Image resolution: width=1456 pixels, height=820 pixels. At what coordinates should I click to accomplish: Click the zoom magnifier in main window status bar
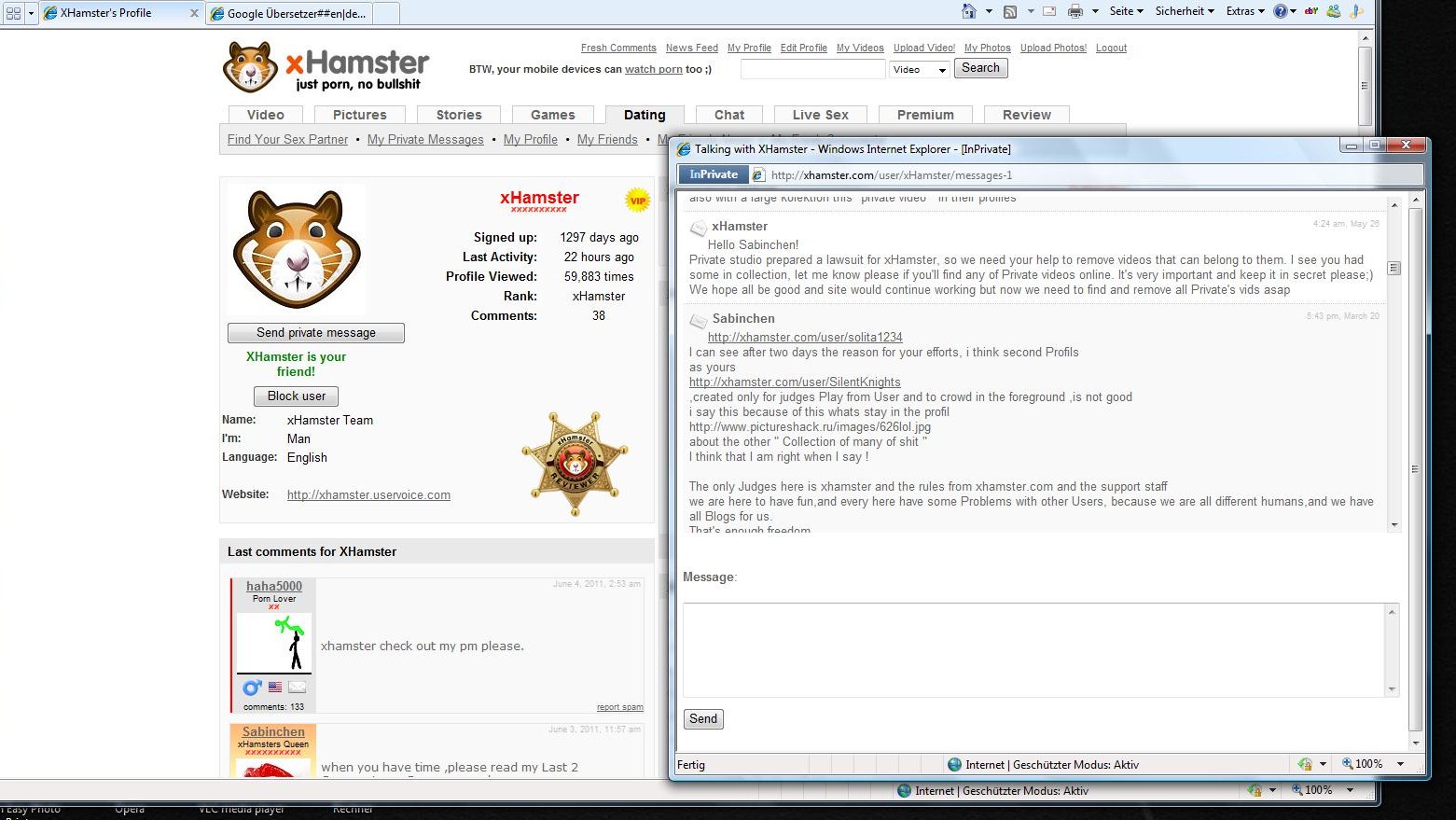click(1297, 790)
